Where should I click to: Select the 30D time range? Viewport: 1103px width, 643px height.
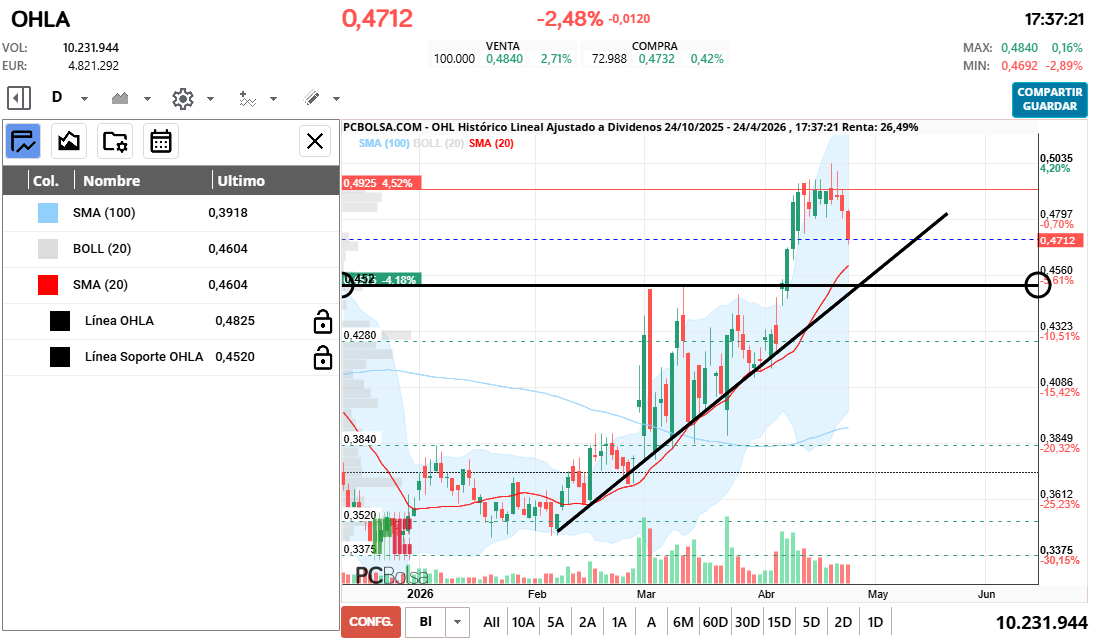(x=747, y=623)
